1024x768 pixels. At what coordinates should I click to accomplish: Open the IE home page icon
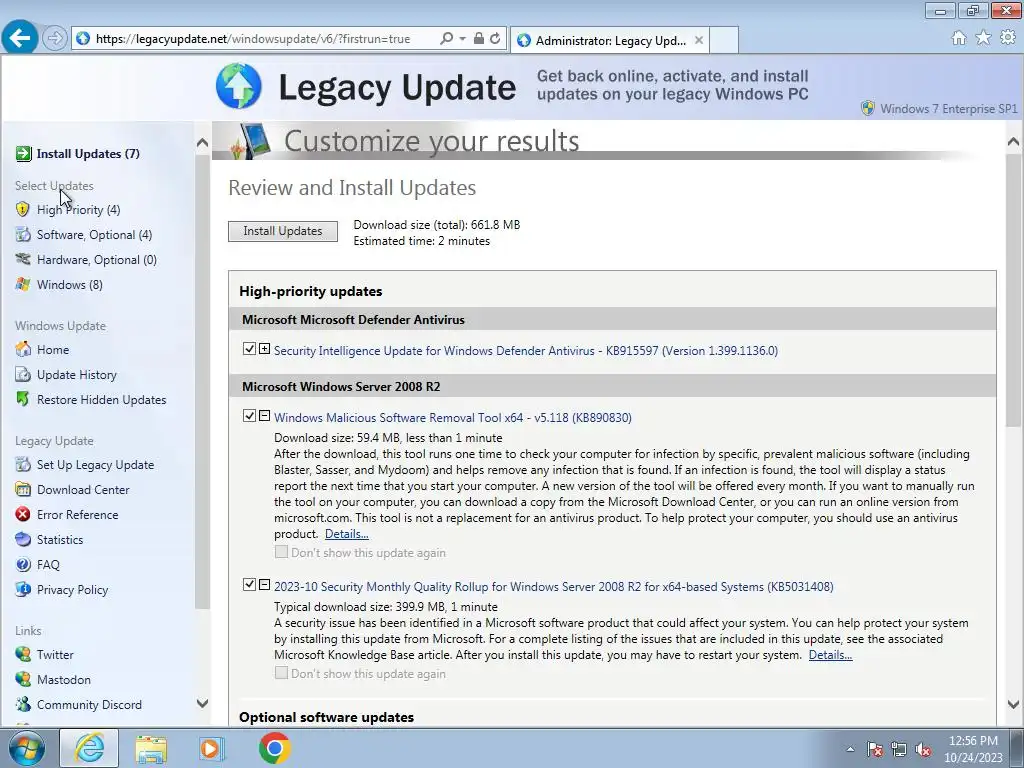tap(959, 38)
